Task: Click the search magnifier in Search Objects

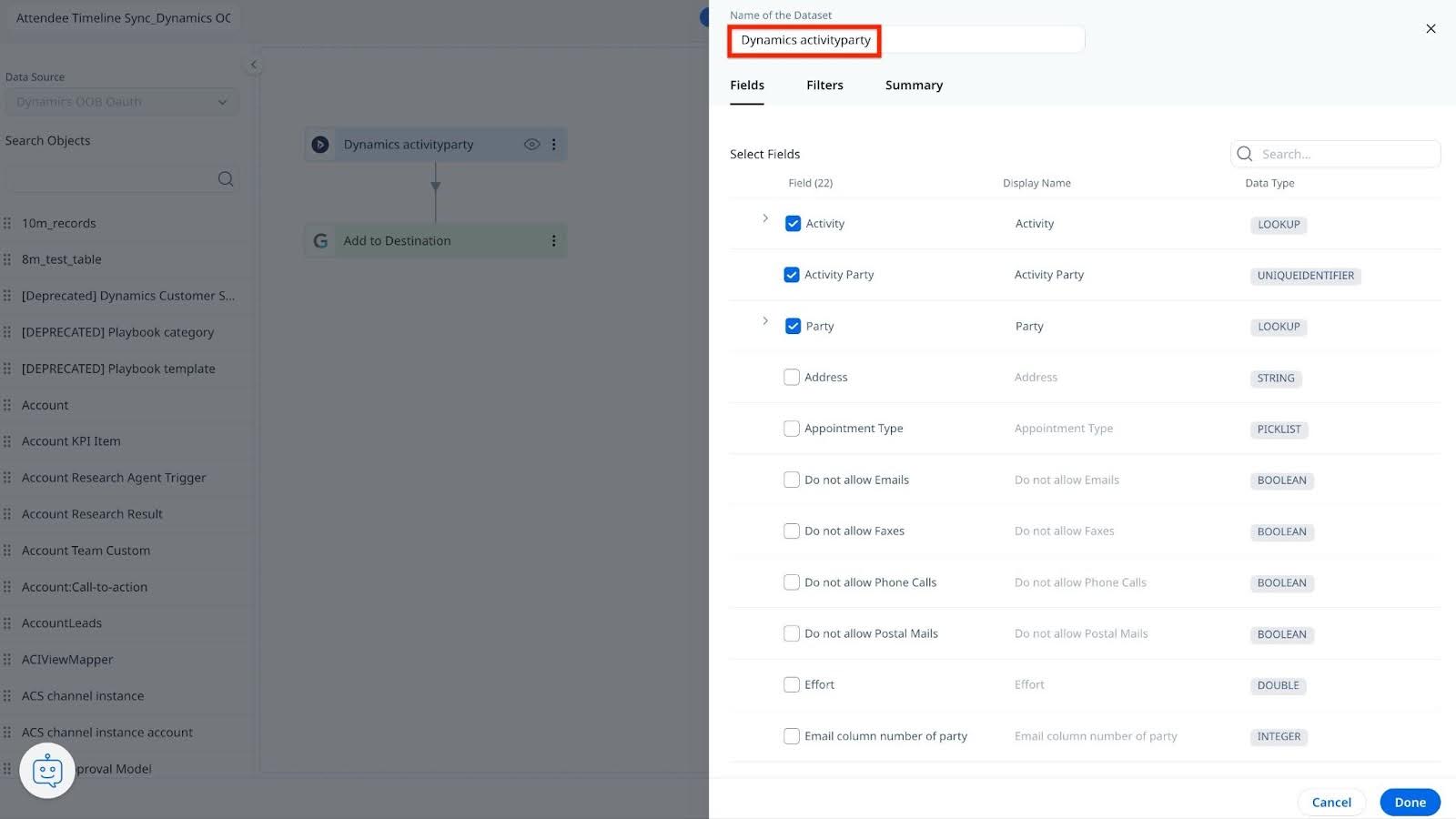Action: (226, 178)
